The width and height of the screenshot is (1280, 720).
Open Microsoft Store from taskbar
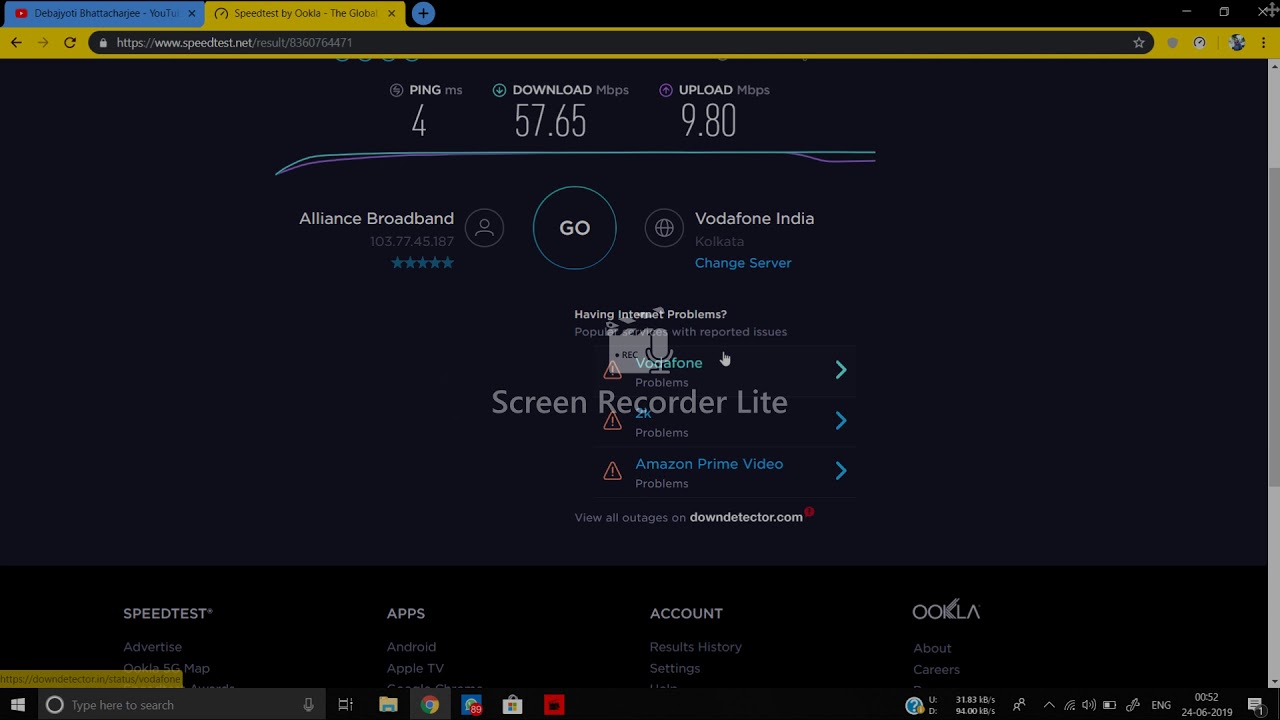(x=512, y=705)
